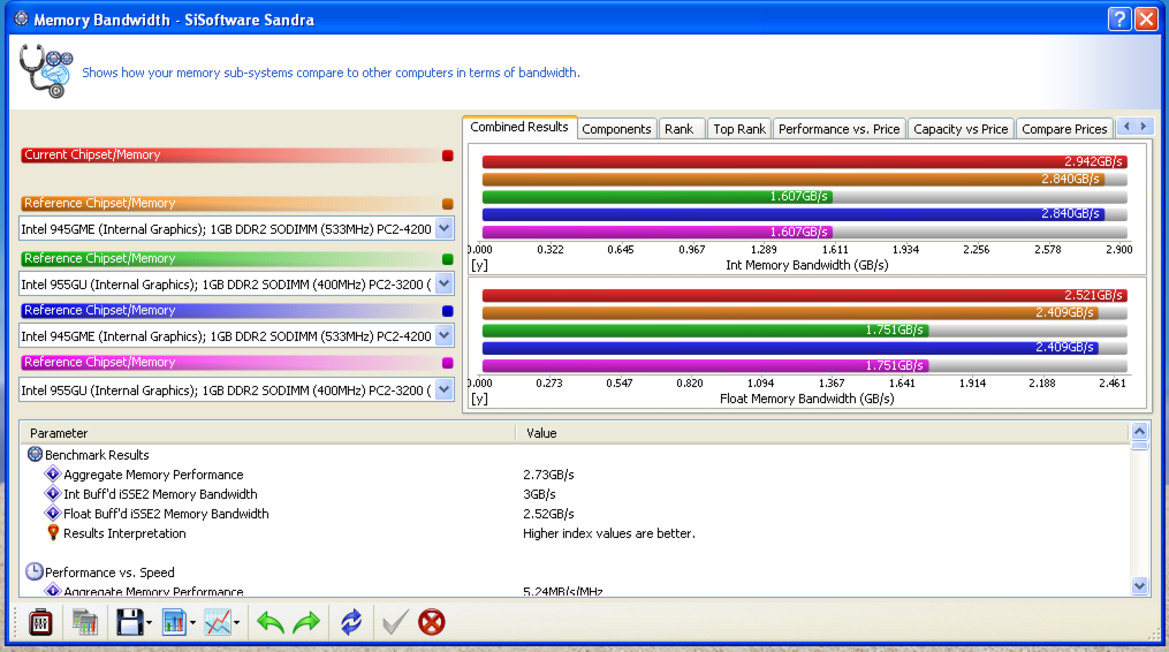Viewport: 1169px width, 652px height.
Task: Select the Performance vs. Speed row
Action: point(576,572)
